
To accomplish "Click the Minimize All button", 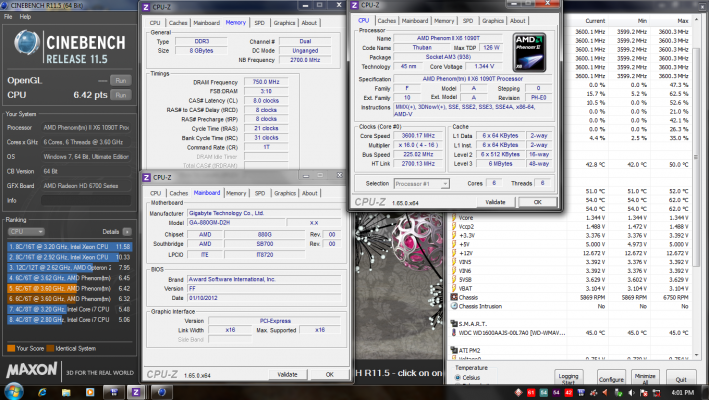I will (x=645, y=377).
